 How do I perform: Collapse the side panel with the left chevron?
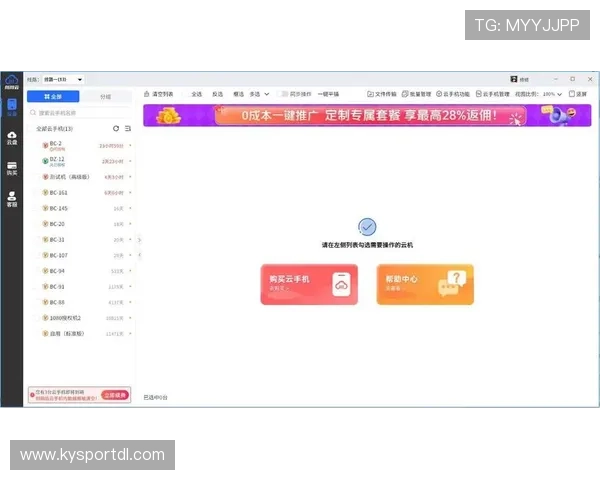tap(139, 255)
